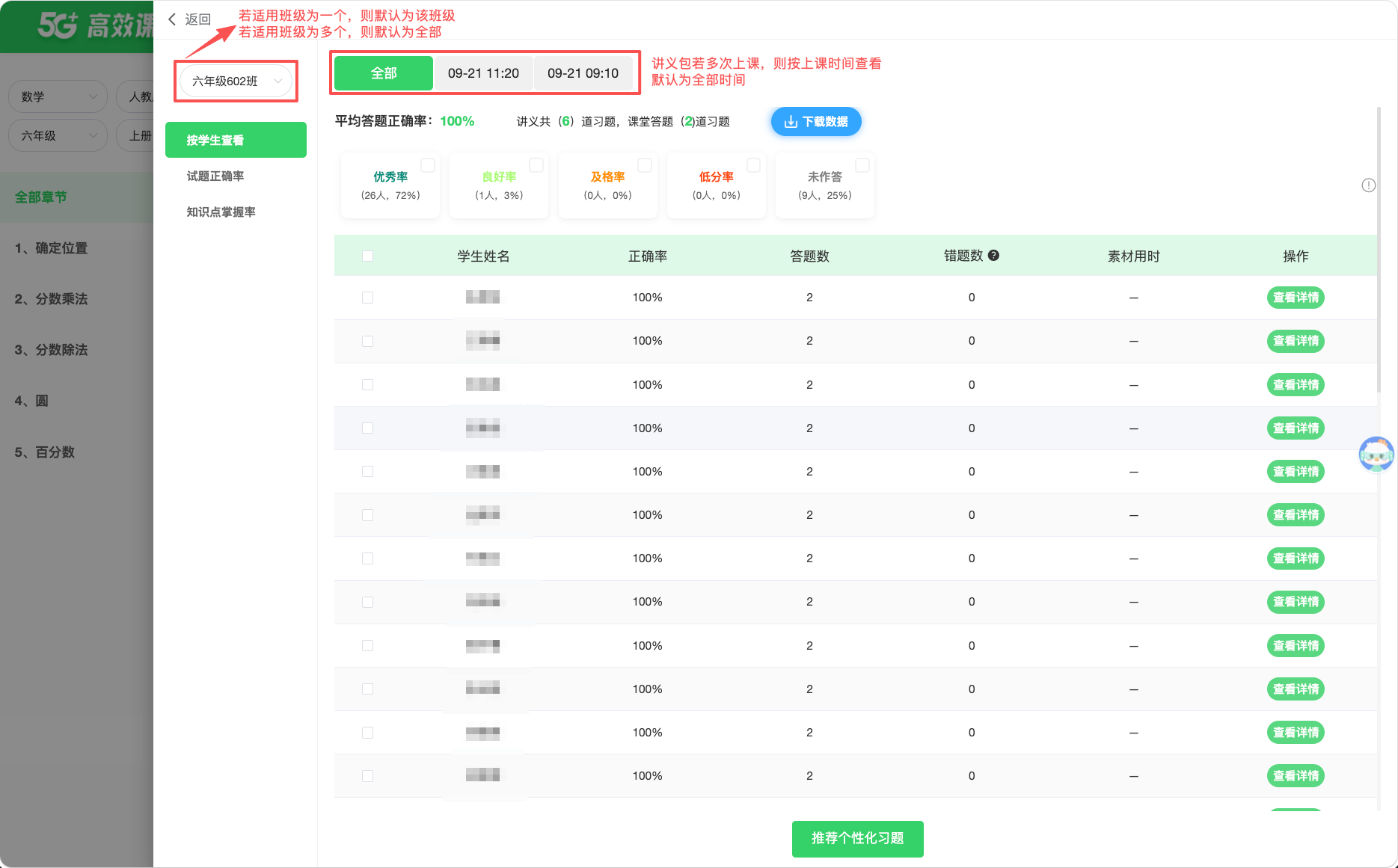Screen dimensions: 1398x868
Task: Open the 六年级602班 class dropdown
Action: (x=236, y=81)
